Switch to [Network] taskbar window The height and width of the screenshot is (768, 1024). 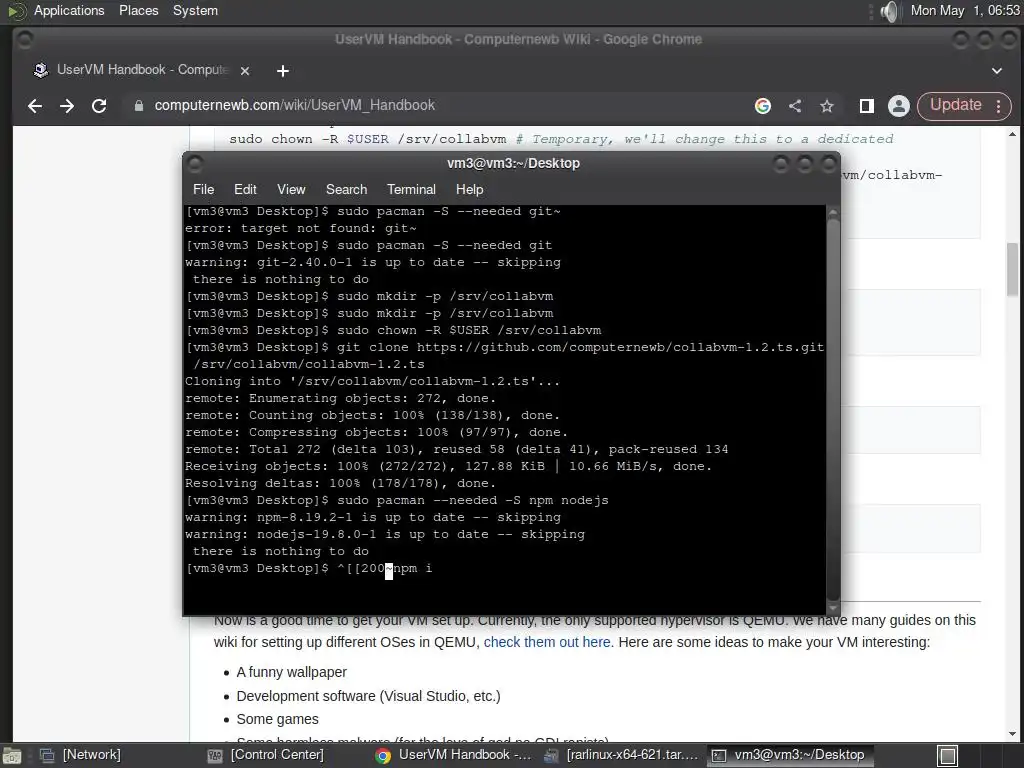[x=81, y=755]
